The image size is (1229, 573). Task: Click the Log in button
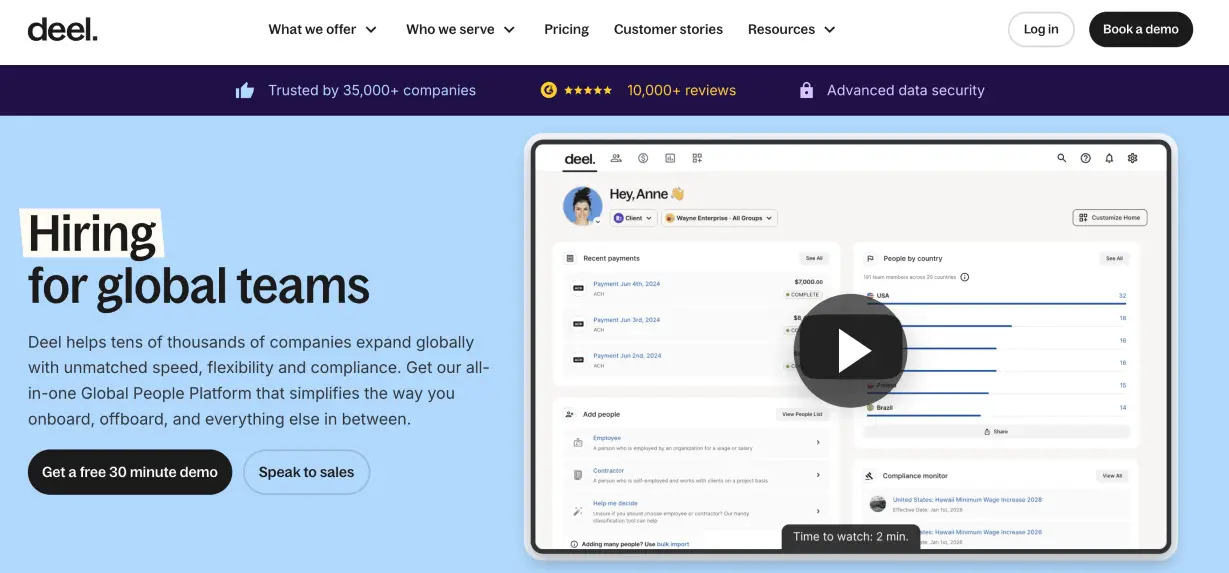click(1041, 29)
